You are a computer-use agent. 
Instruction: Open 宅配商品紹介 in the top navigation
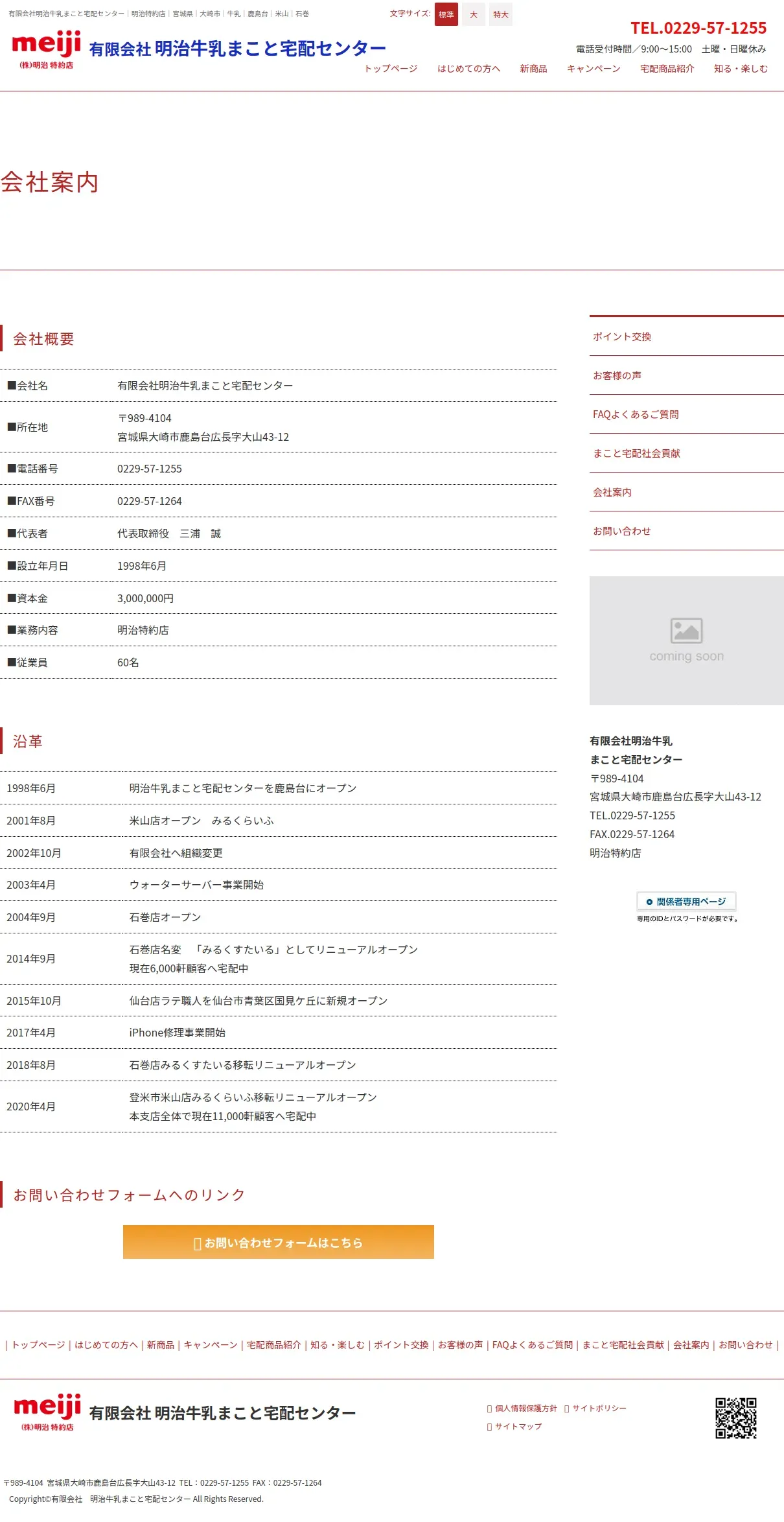667,69
